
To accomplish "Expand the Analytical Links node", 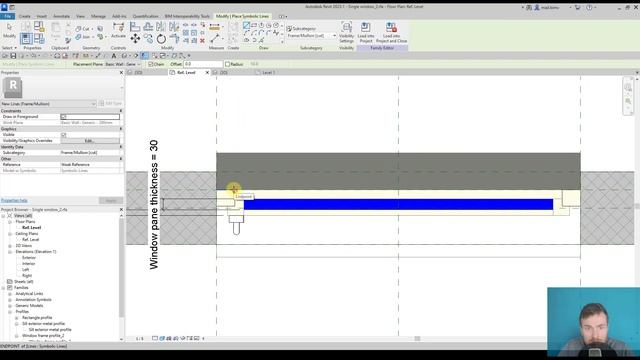I will pos(10,293).
